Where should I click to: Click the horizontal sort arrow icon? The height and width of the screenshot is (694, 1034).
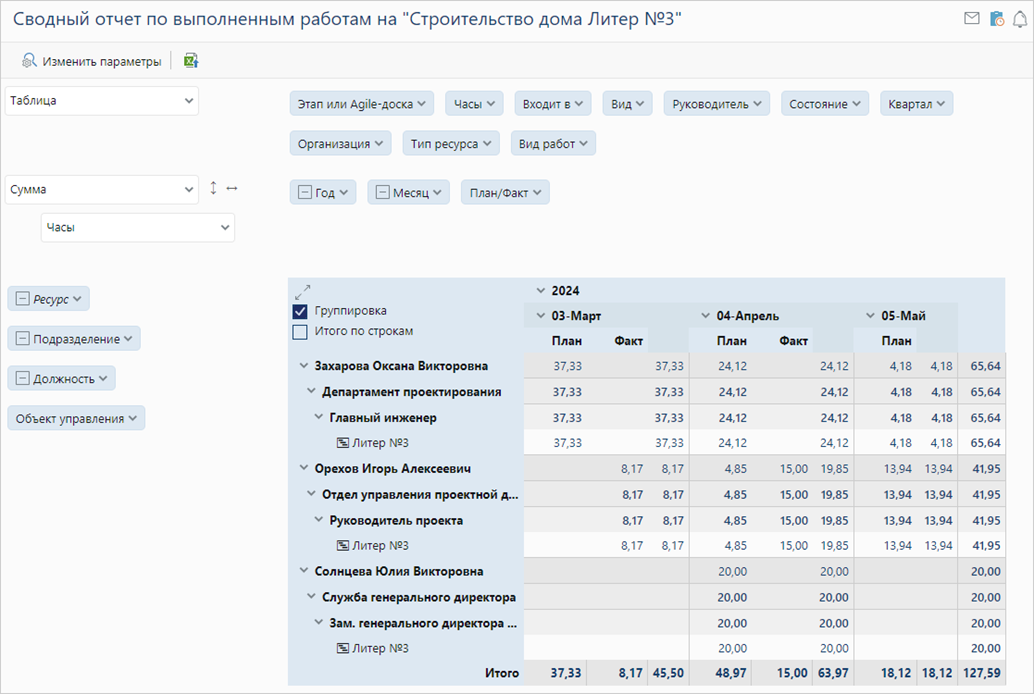232,188
